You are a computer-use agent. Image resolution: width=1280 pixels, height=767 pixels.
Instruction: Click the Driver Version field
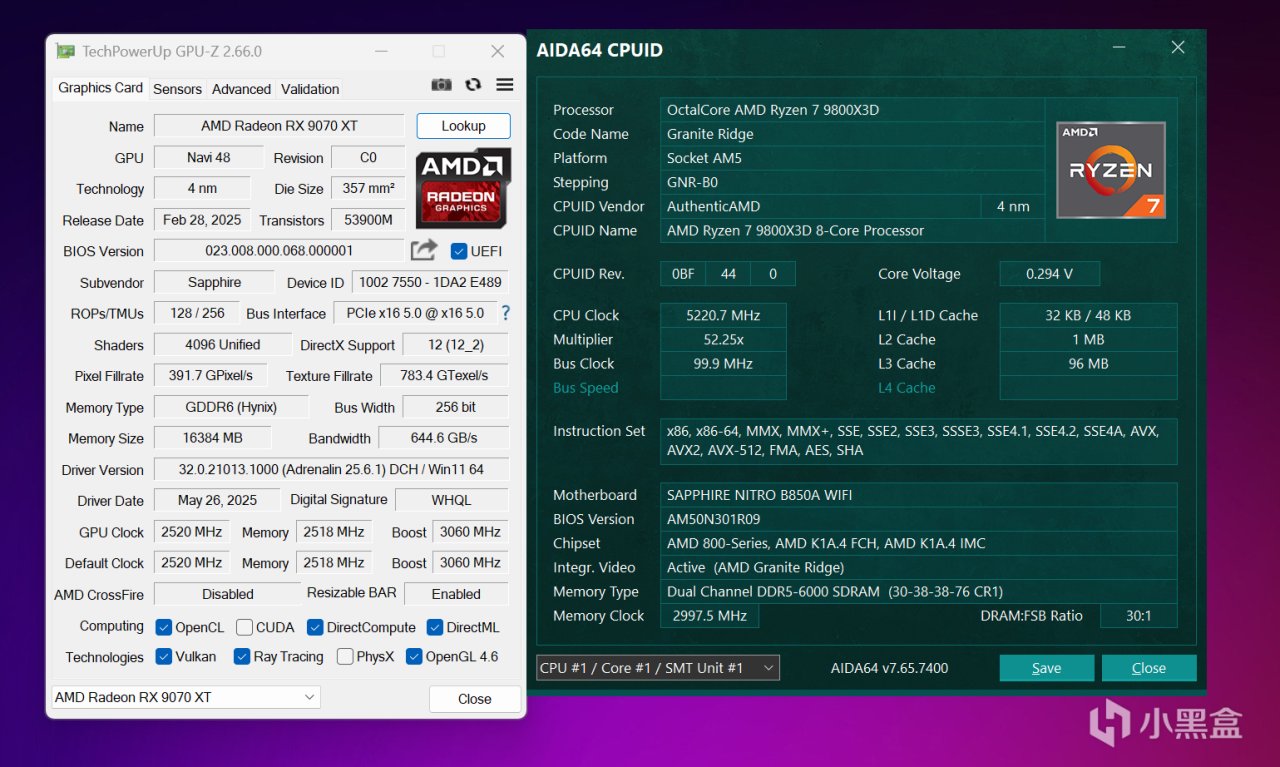[x=331, y=470]
